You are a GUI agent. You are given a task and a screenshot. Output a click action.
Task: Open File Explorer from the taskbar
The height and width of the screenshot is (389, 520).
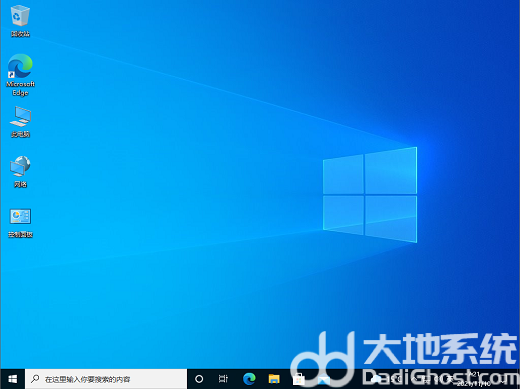pyautogui.click(x=274, y=379)
